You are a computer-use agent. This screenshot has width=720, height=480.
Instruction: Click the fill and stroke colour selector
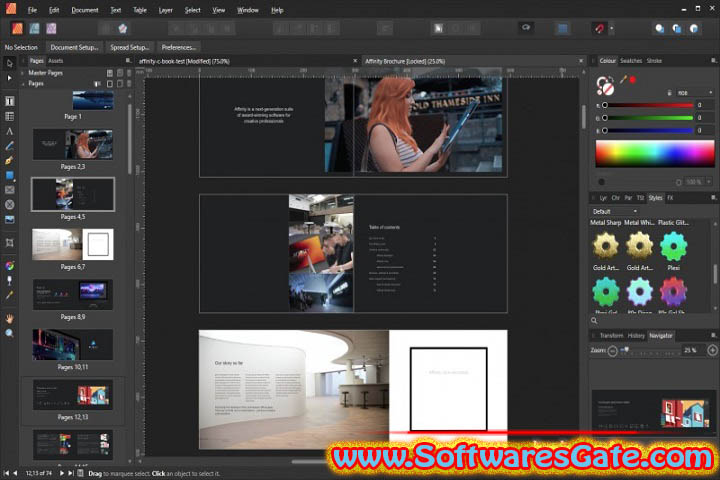click(x=603, y=84)
